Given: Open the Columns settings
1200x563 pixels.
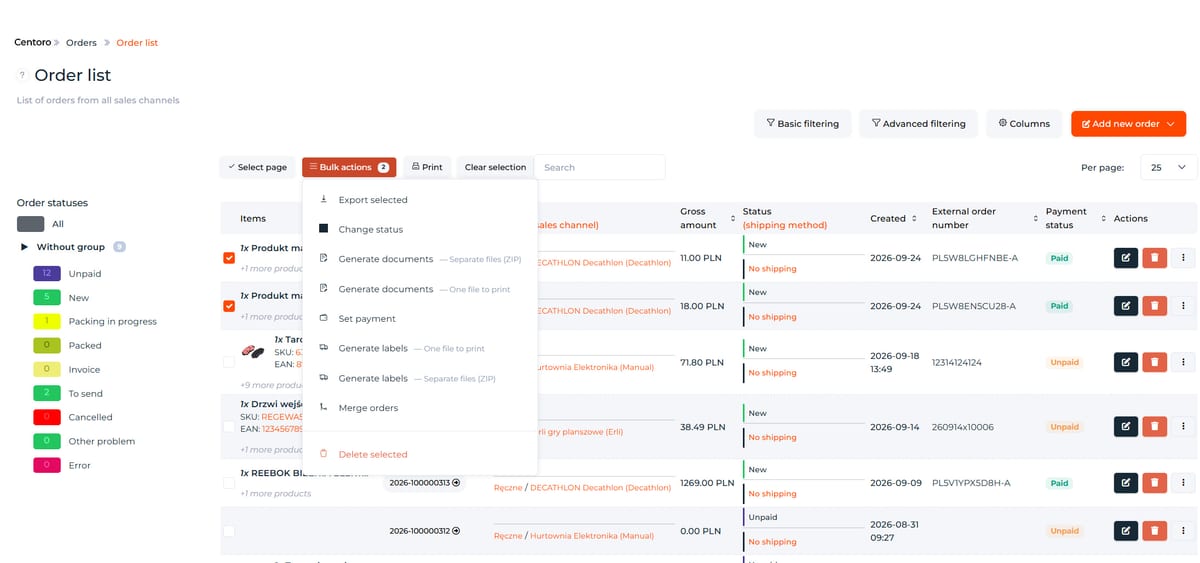Looking at the screenshot, I should click(1024, 124).
